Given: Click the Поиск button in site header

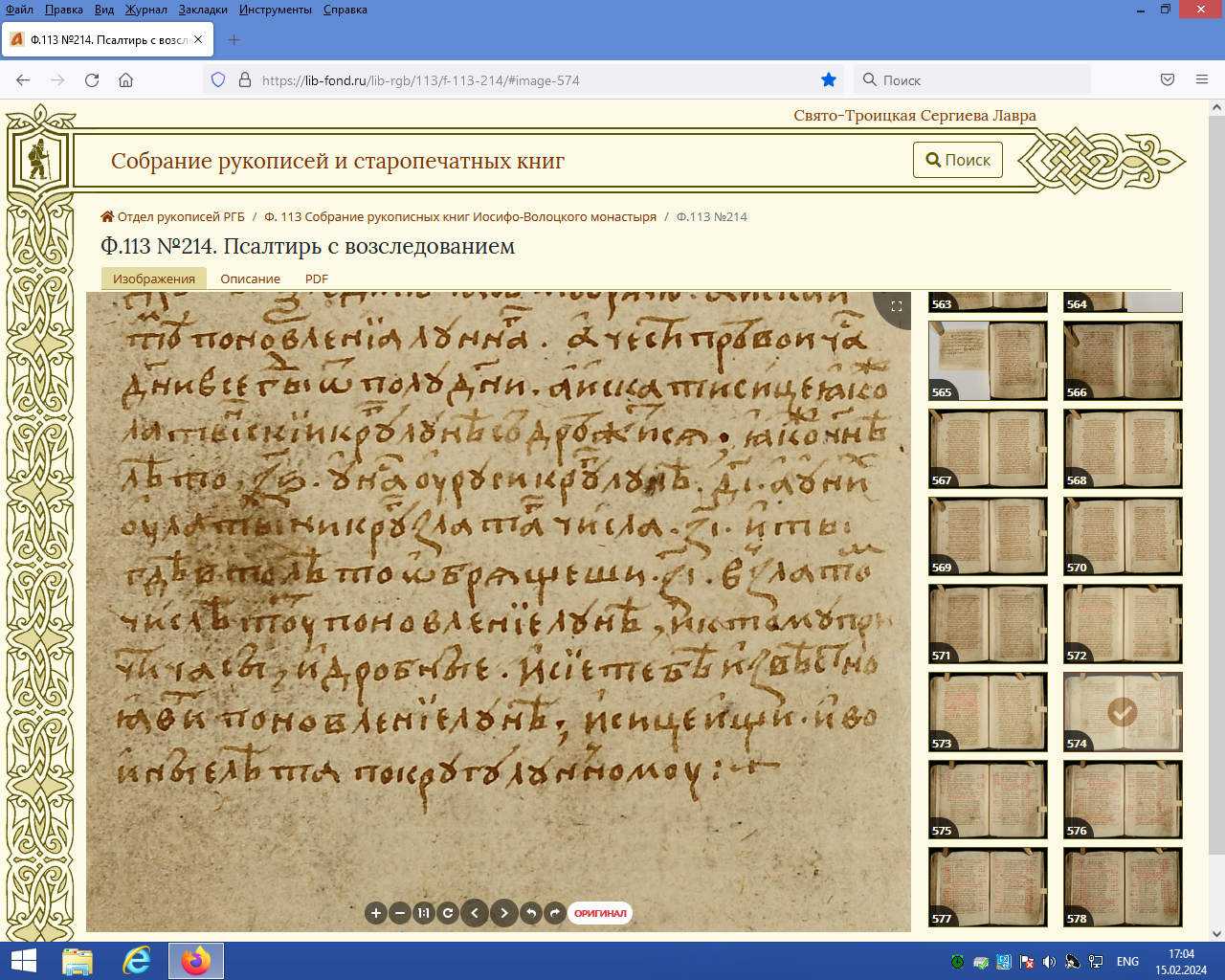Looking at the screenshot, I should pos(958,160).
